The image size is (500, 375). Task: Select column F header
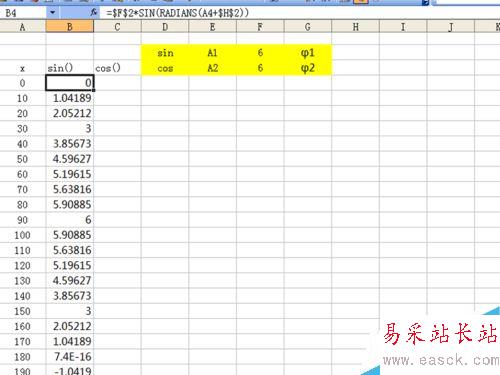[x=260, y=27]
